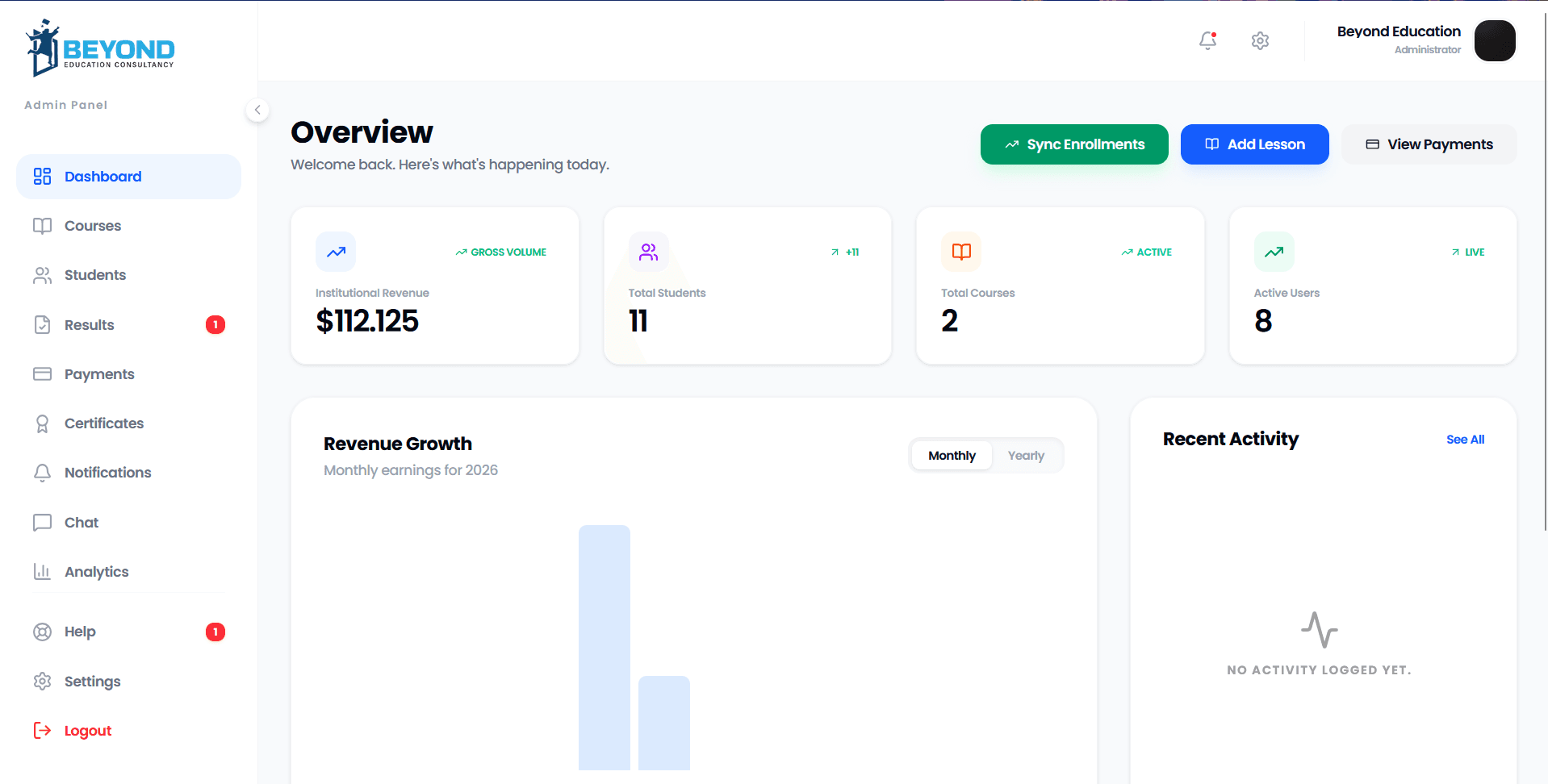
Task: Open See All recent activity
Action: click(1465, 440)
